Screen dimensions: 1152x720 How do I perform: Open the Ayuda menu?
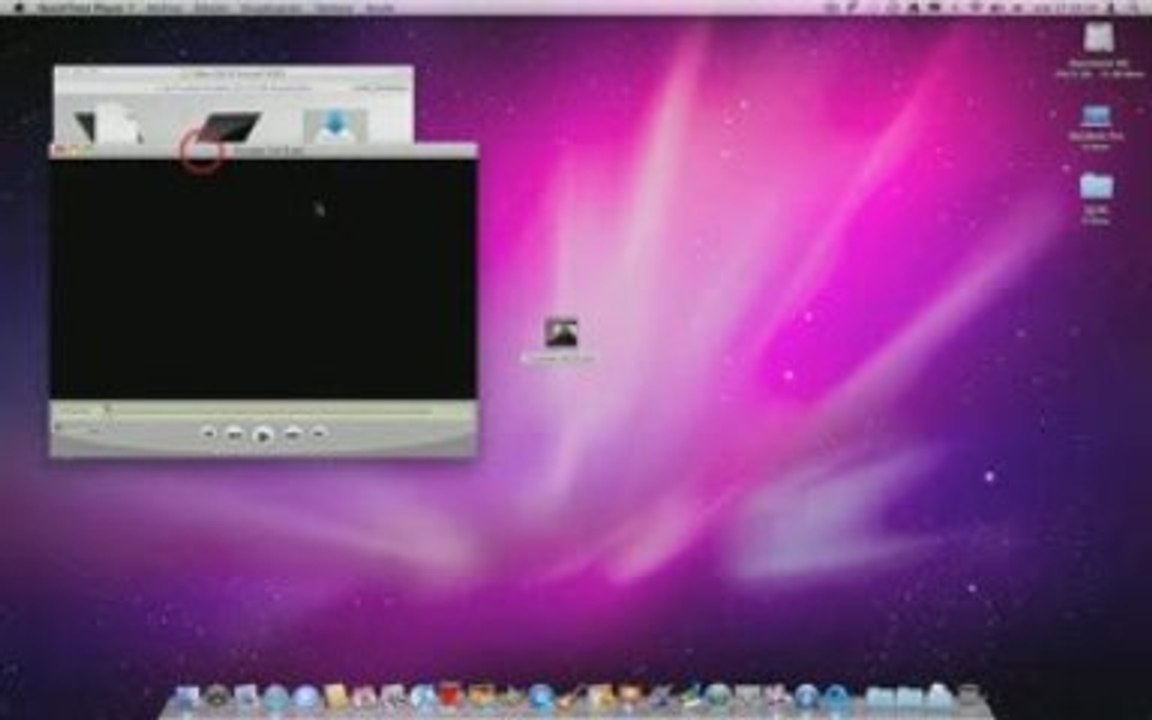coord(380,7)
